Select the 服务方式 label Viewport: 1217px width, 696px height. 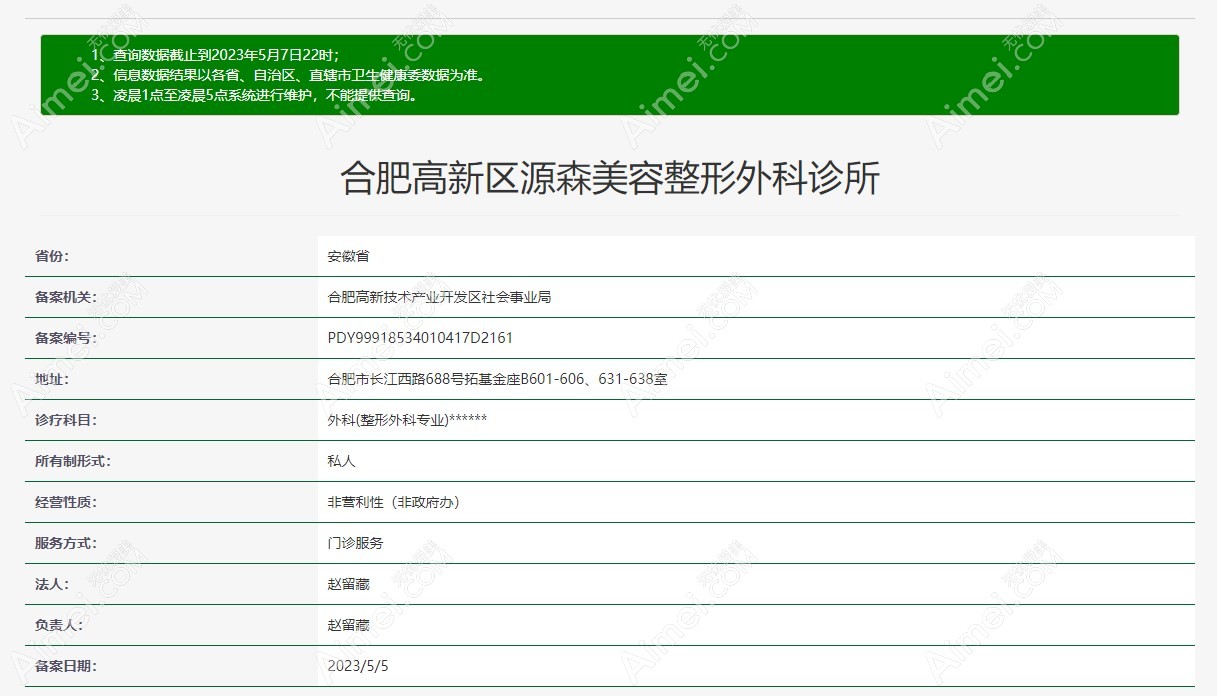66,543
